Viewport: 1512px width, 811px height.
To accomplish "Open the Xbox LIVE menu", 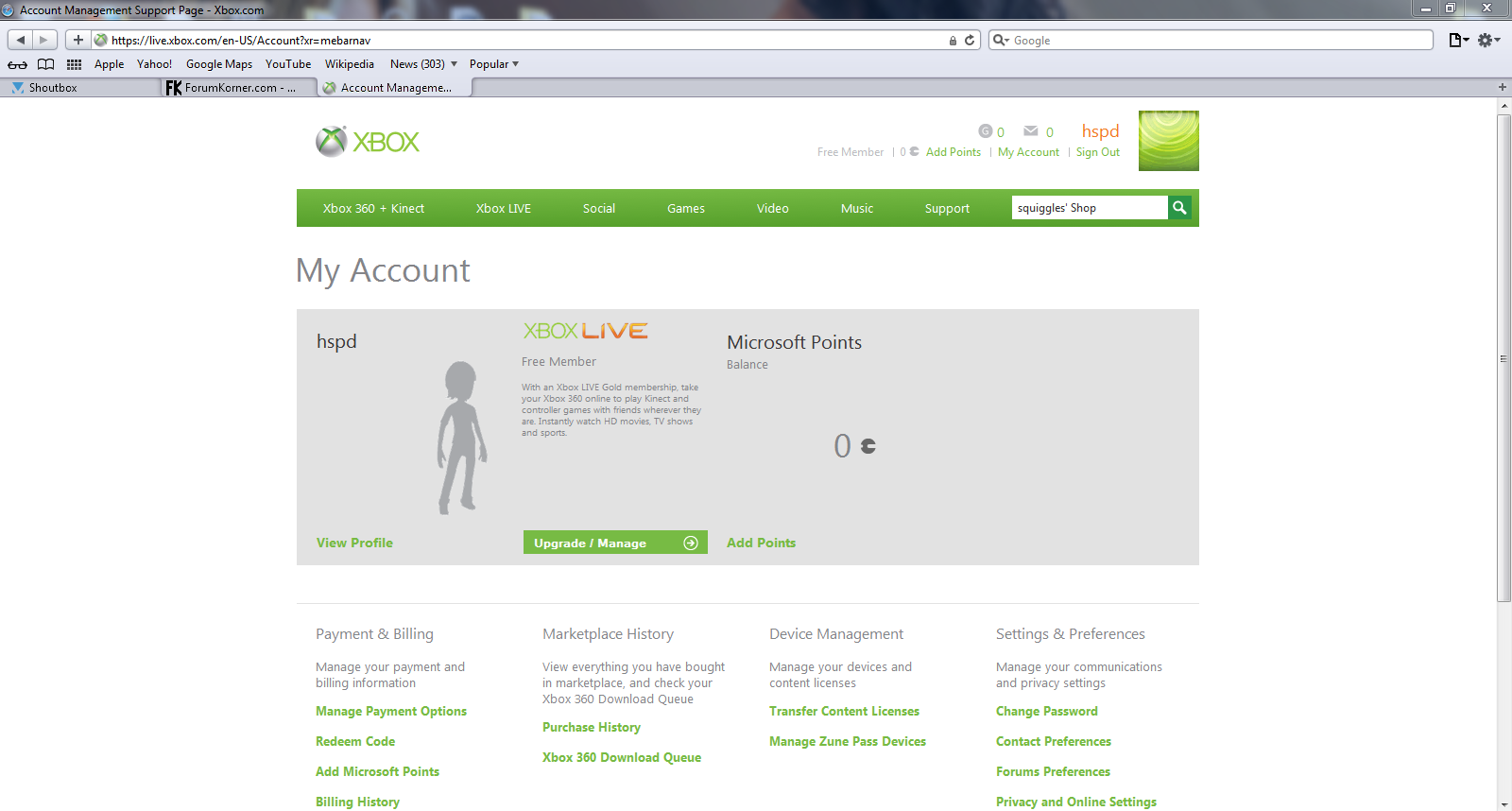I will (x=504, y=208).
